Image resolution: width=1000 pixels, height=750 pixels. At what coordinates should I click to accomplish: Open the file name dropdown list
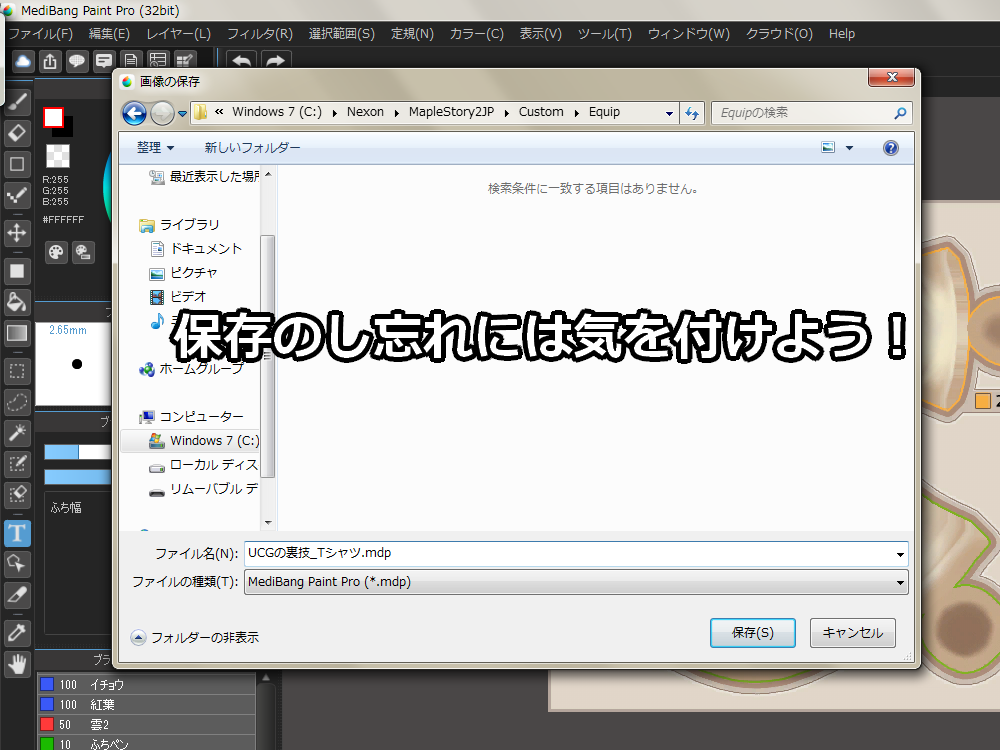point(900,554)
